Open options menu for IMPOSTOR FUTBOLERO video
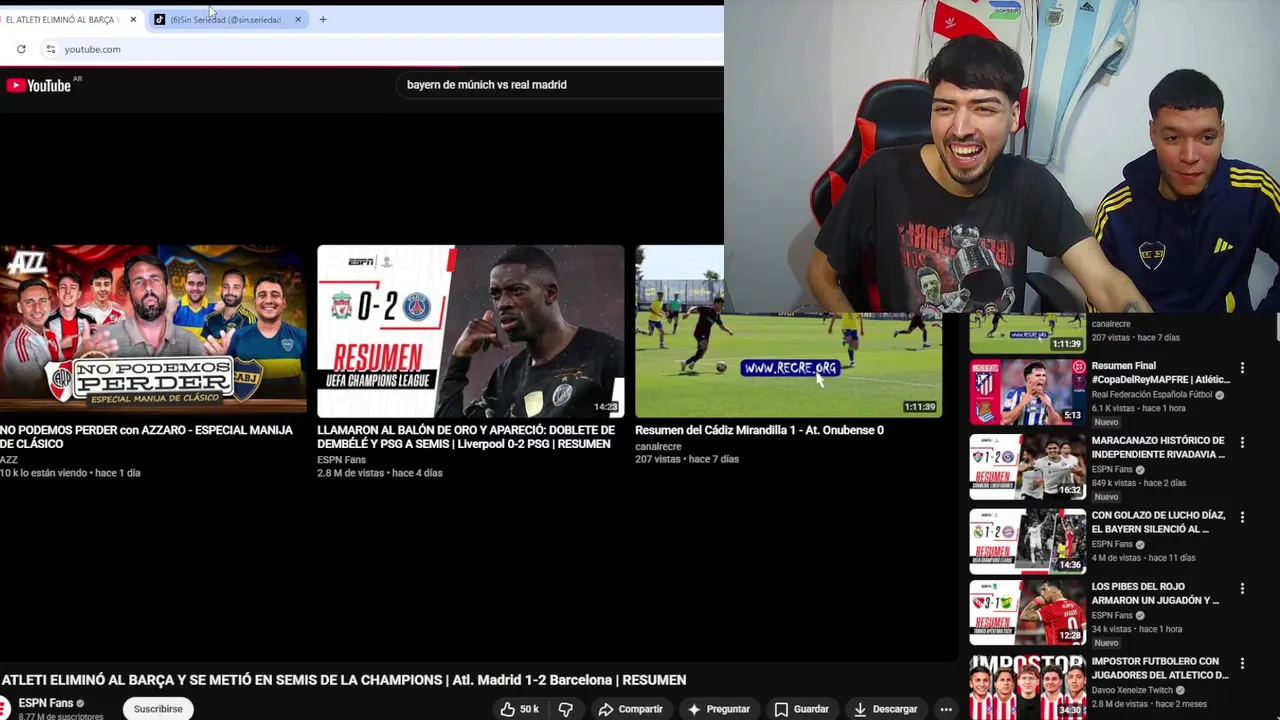This screenshot has height=720, width=1280. click(1242, 663)
